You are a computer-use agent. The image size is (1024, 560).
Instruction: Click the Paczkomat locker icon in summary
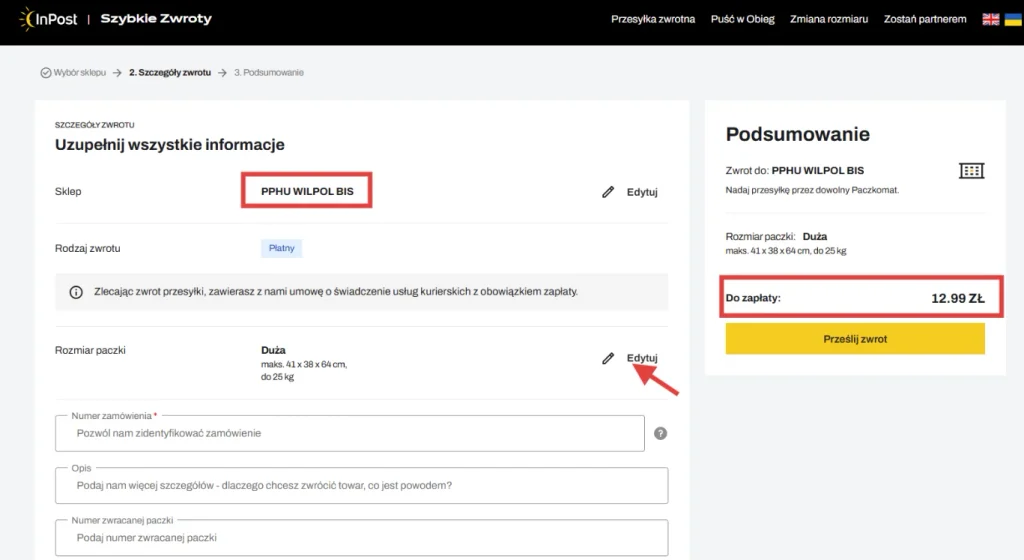[971, 171]
